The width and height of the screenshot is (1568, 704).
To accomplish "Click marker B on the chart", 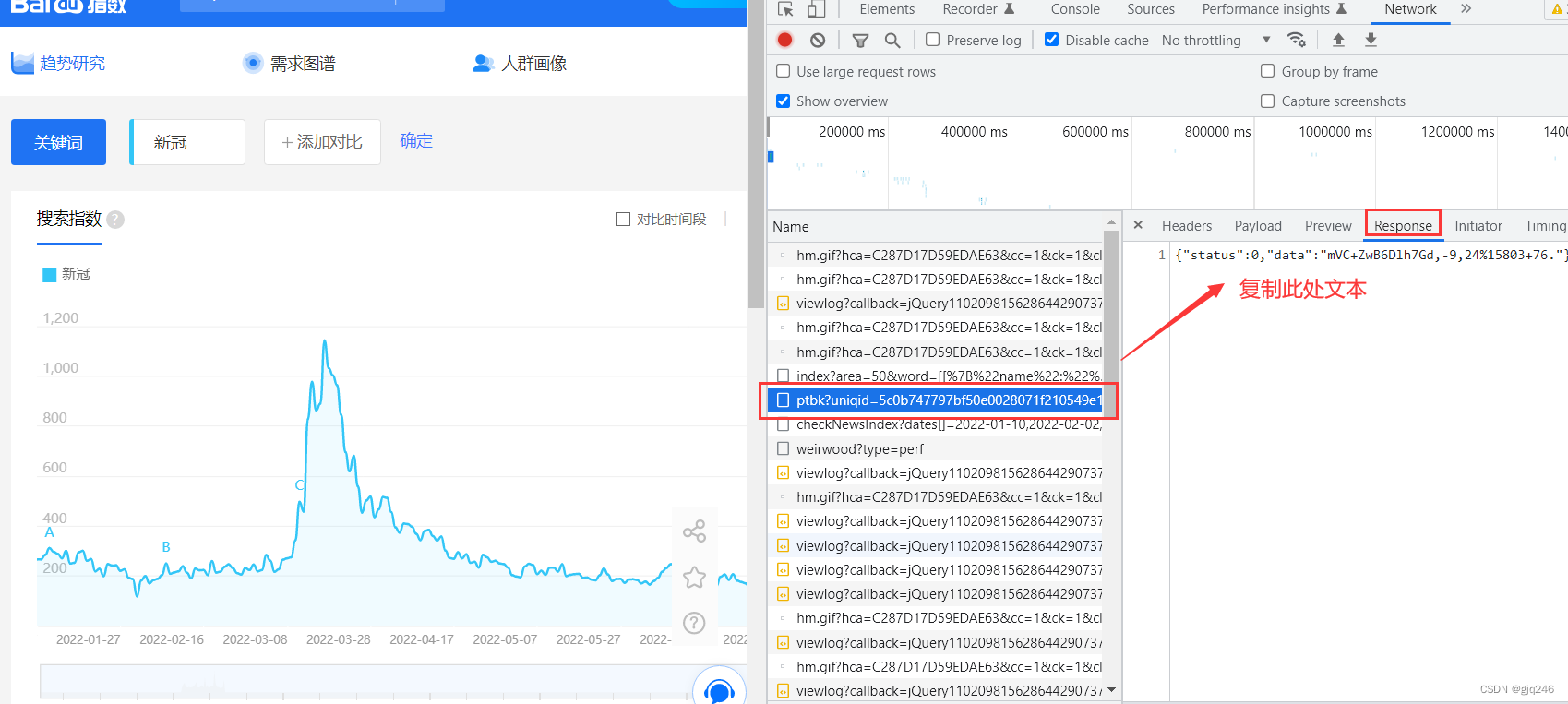I will (x=166, y=547).
